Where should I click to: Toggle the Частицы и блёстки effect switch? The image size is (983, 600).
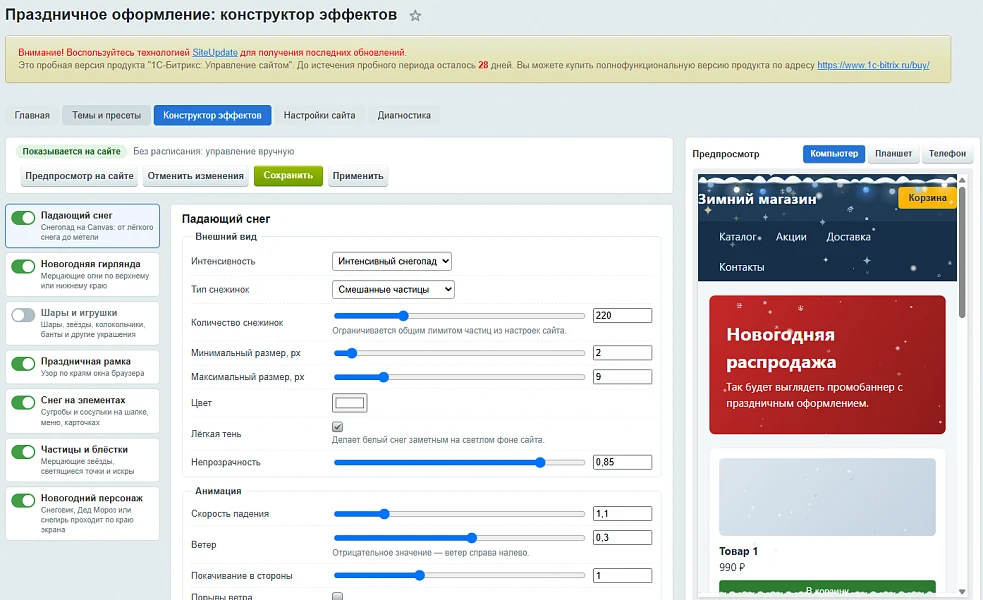tap(23, 452)
